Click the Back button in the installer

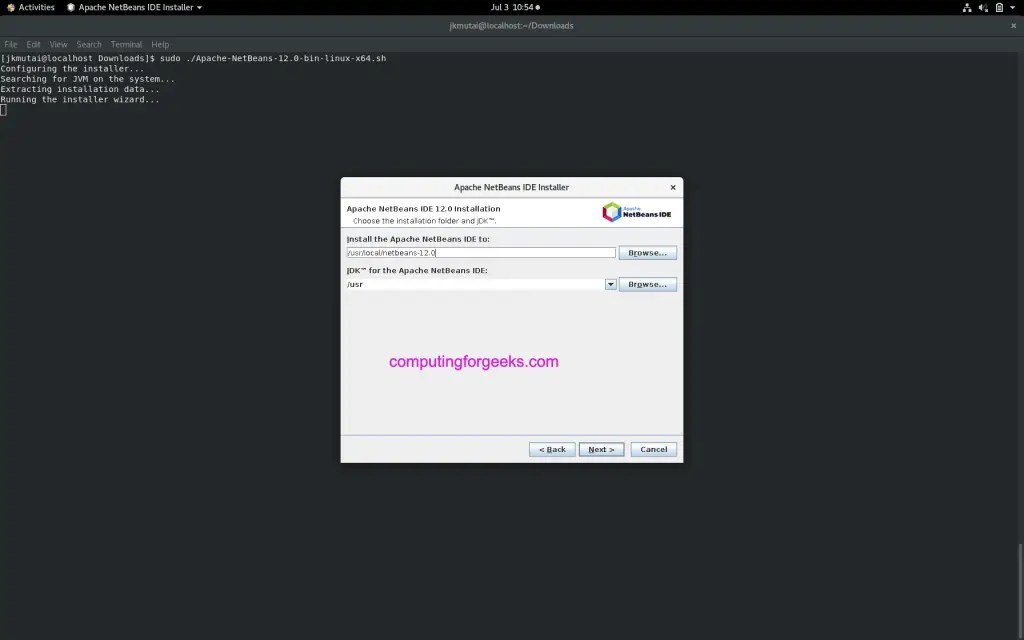click(551, 449)
